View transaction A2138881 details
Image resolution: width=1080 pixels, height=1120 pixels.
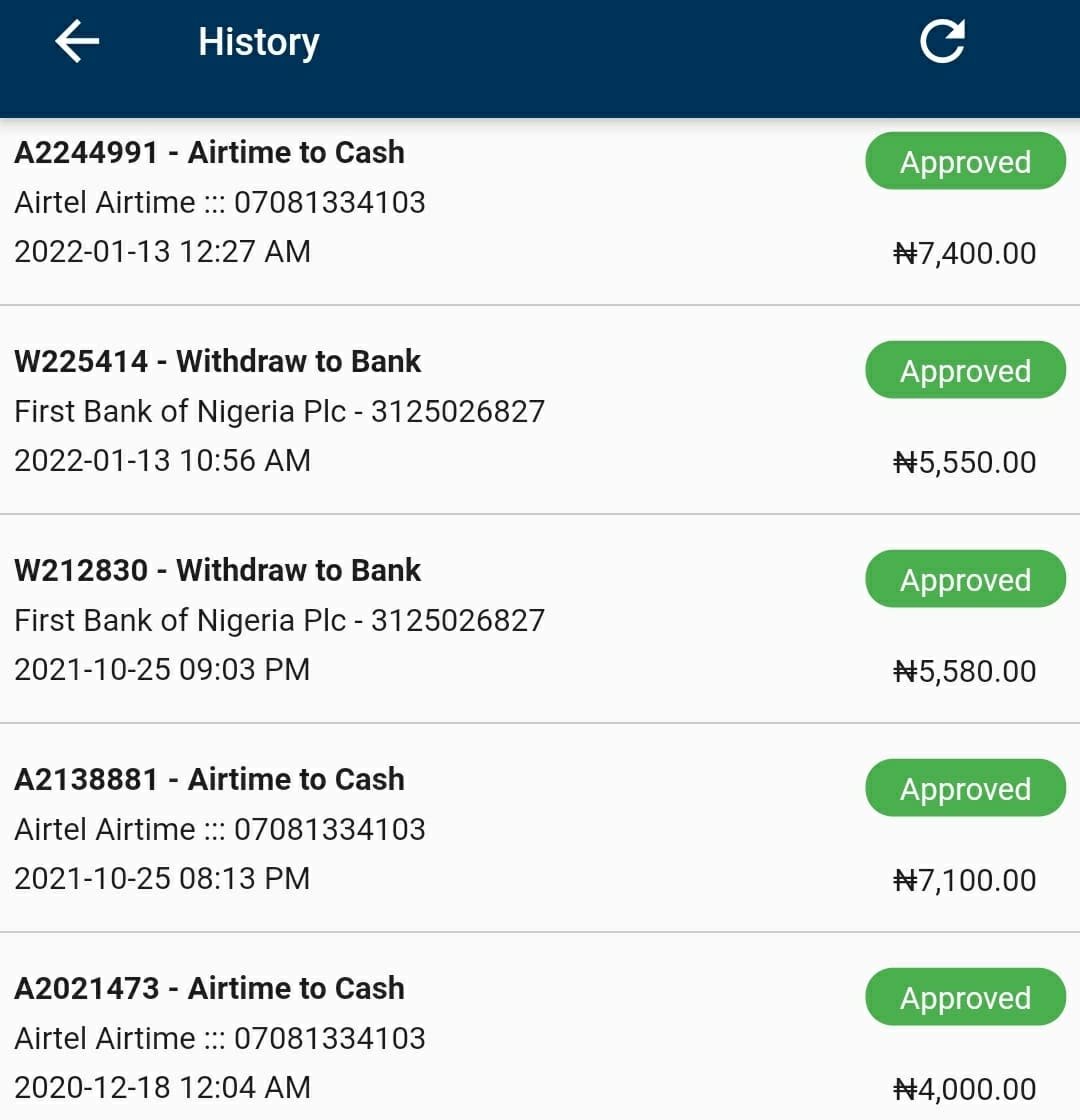(210, 780)
